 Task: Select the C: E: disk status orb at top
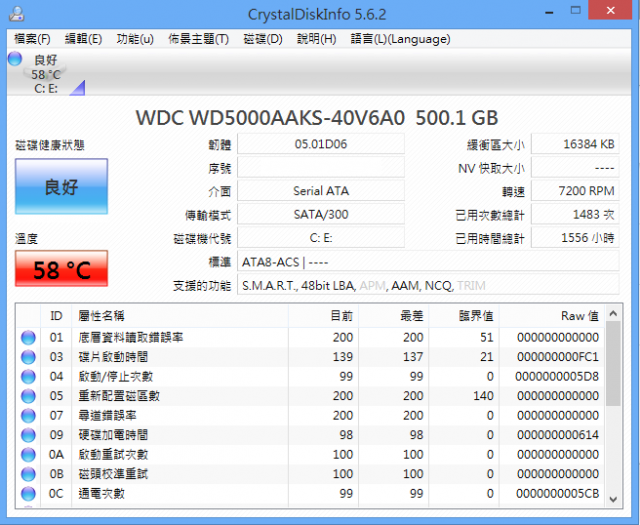click(x=15, y=58)
